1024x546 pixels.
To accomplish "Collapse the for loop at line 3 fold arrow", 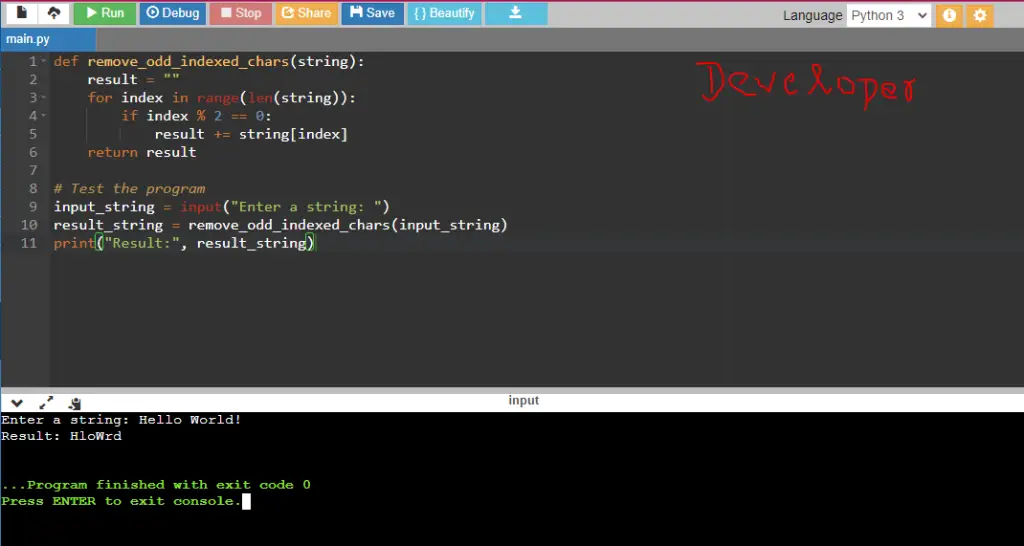I will pos(44,98).
